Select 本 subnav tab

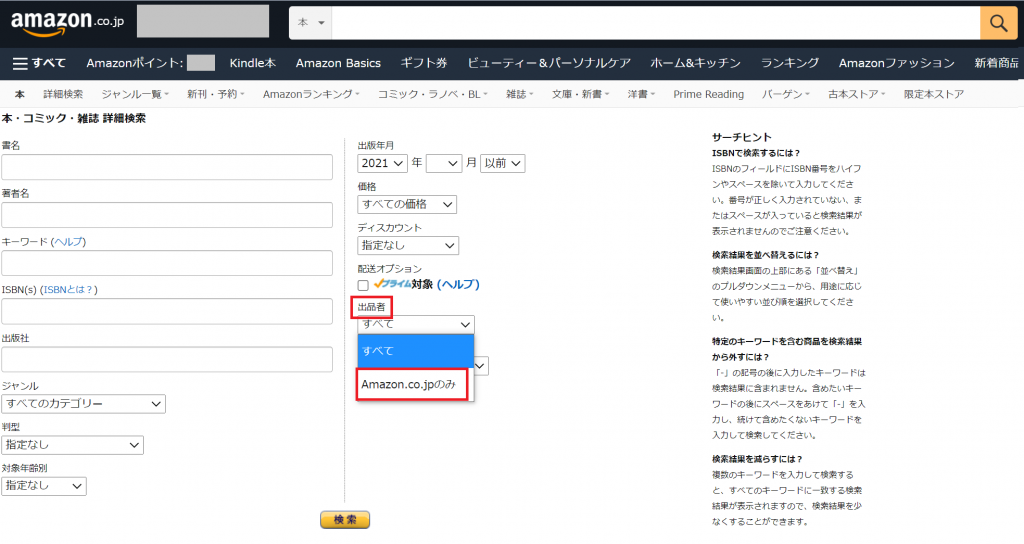20,94
